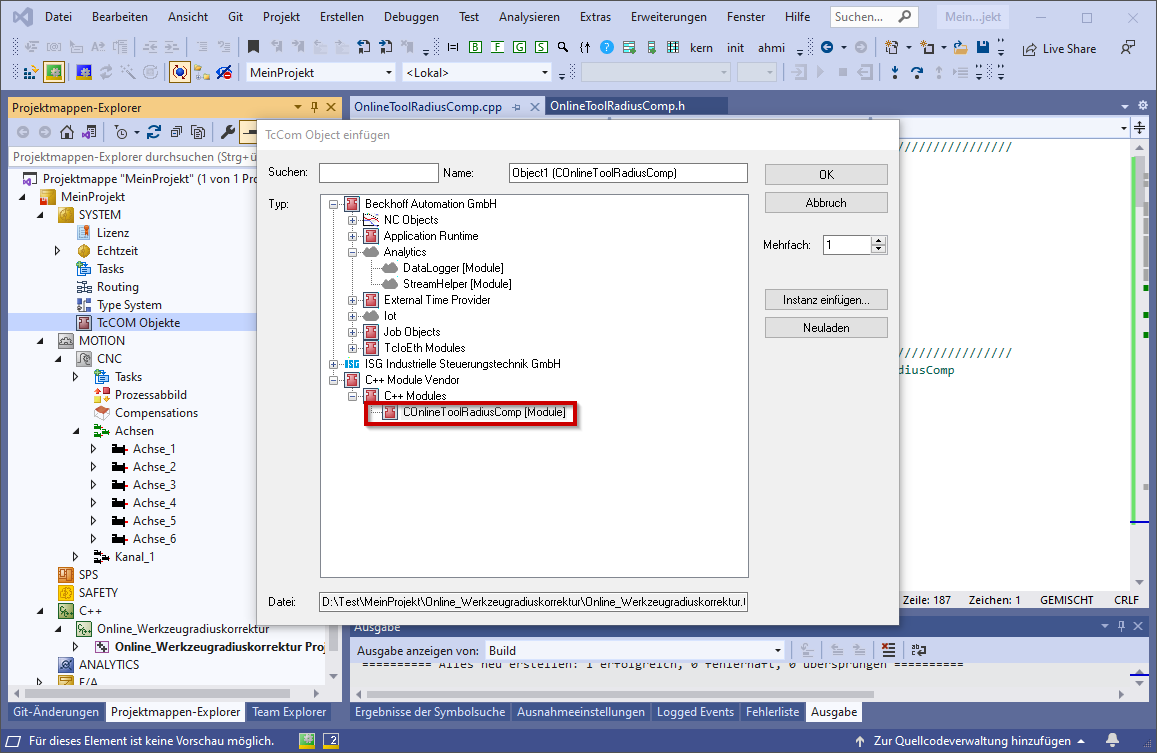Click the show all files icon
Screen dimensions: 1157x753
[198, 132]
